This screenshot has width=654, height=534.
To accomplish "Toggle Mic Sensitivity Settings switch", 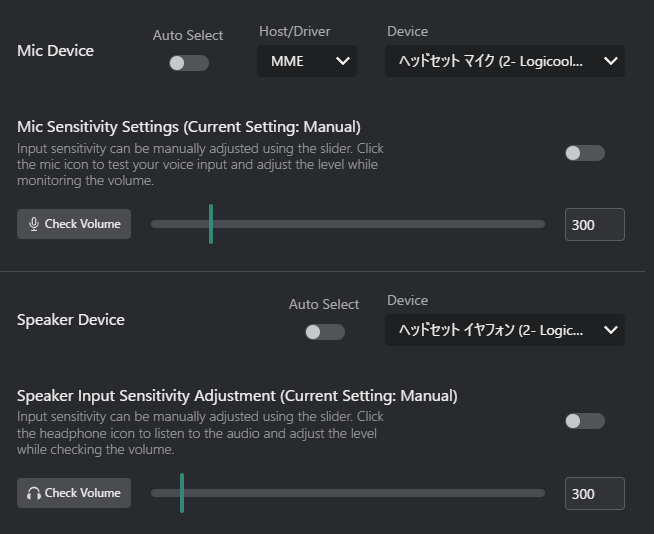I will [585, 153].
